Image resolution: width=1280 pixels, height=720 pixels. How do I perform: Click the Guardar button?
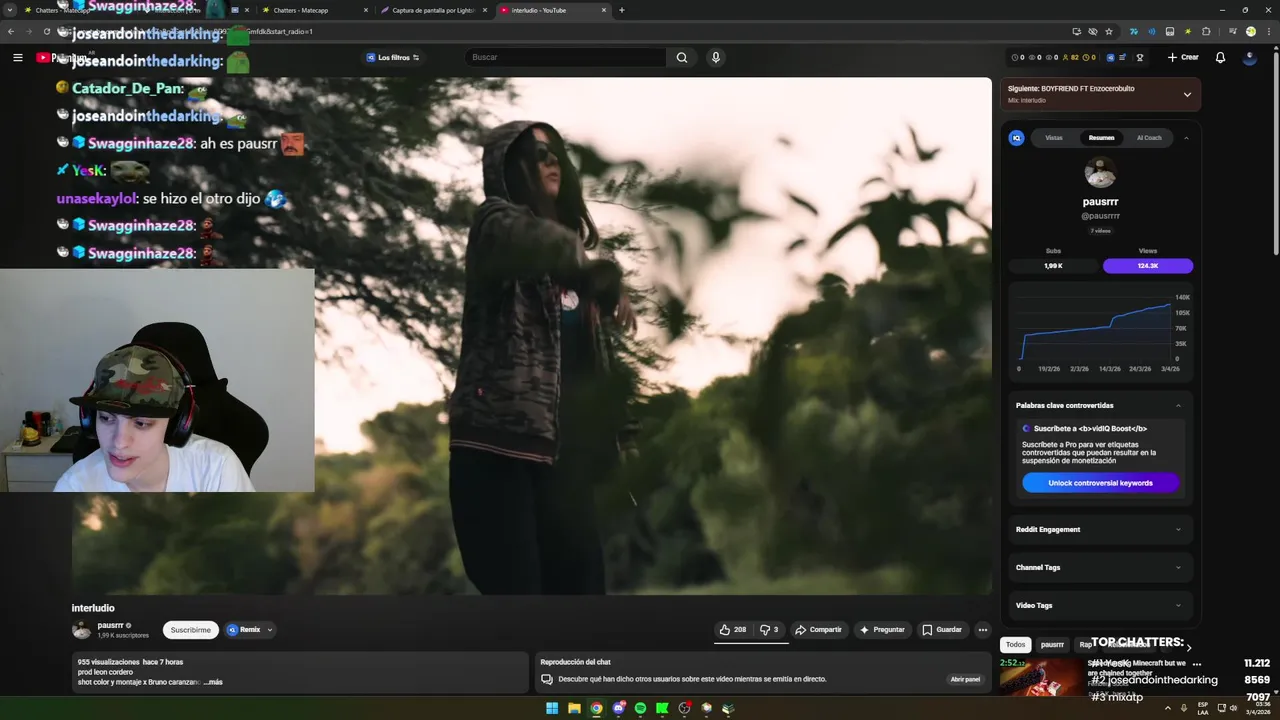(942, 630)
